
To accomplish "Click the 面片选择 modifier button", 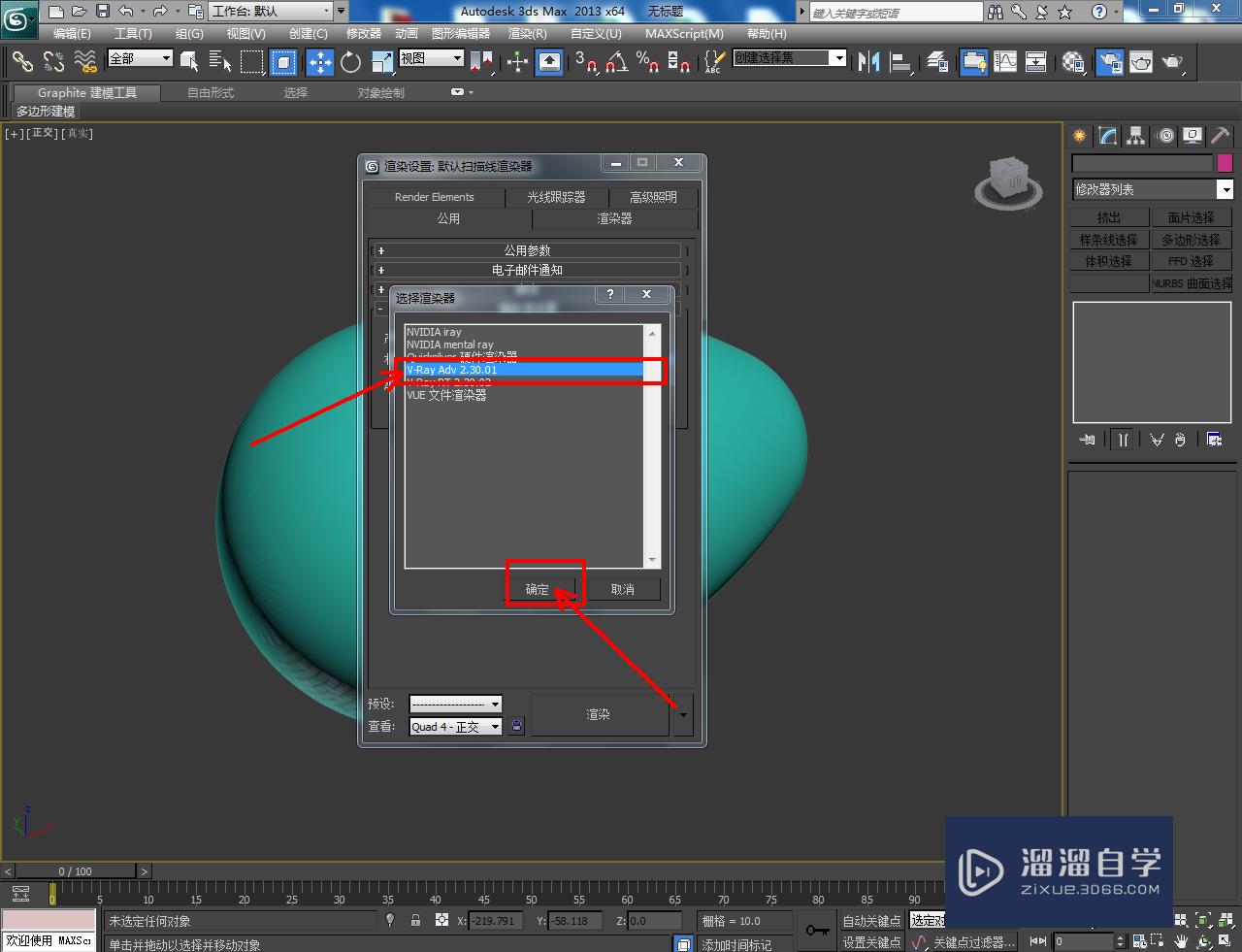I will (1192, 217).
